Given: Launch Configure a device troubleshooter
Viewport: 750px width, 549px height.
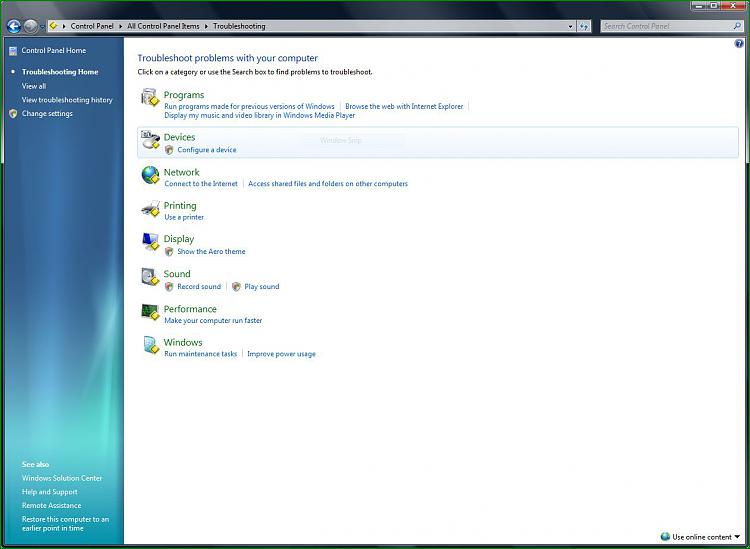Looking at the screenshot, I should 207,150.
